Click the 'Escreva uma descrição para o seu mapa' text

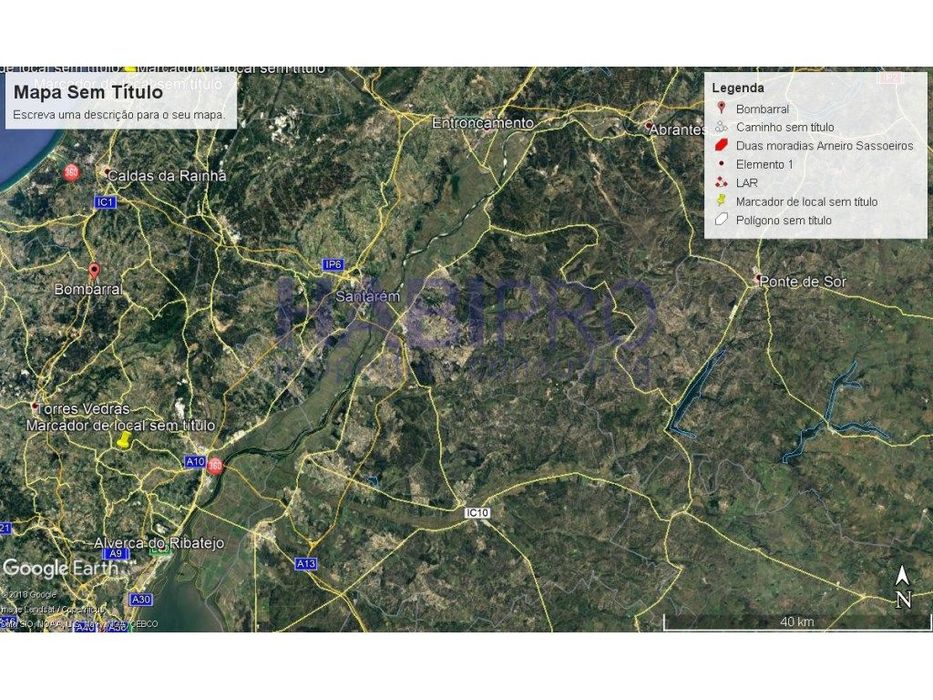(119, 115)
